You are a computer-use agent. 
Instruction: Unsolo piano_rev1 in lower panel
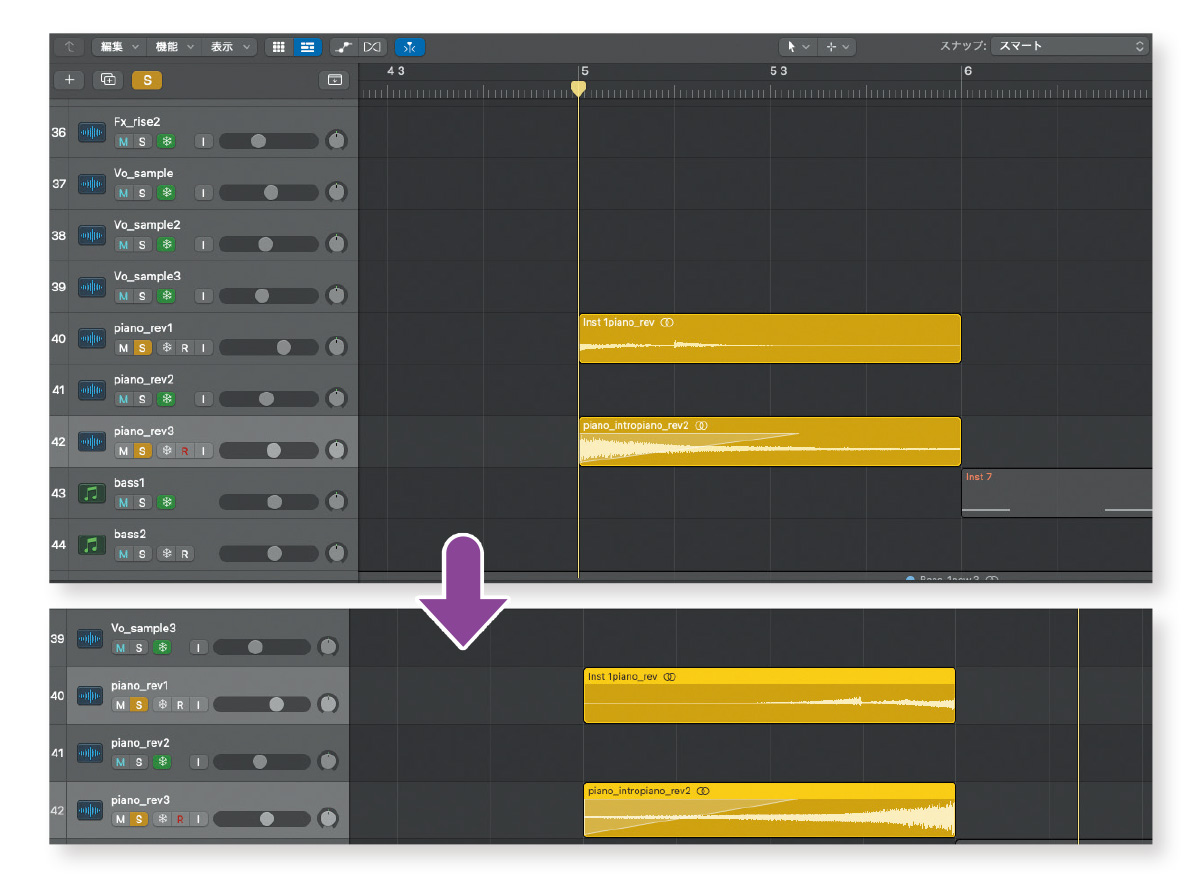[138, 705]
